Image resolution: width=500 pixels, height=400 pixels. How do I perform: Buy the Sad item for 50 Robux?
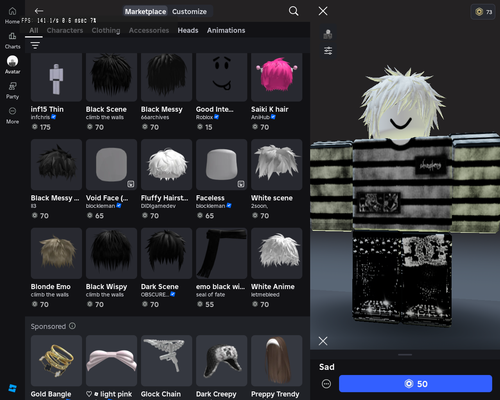point(415,384)
